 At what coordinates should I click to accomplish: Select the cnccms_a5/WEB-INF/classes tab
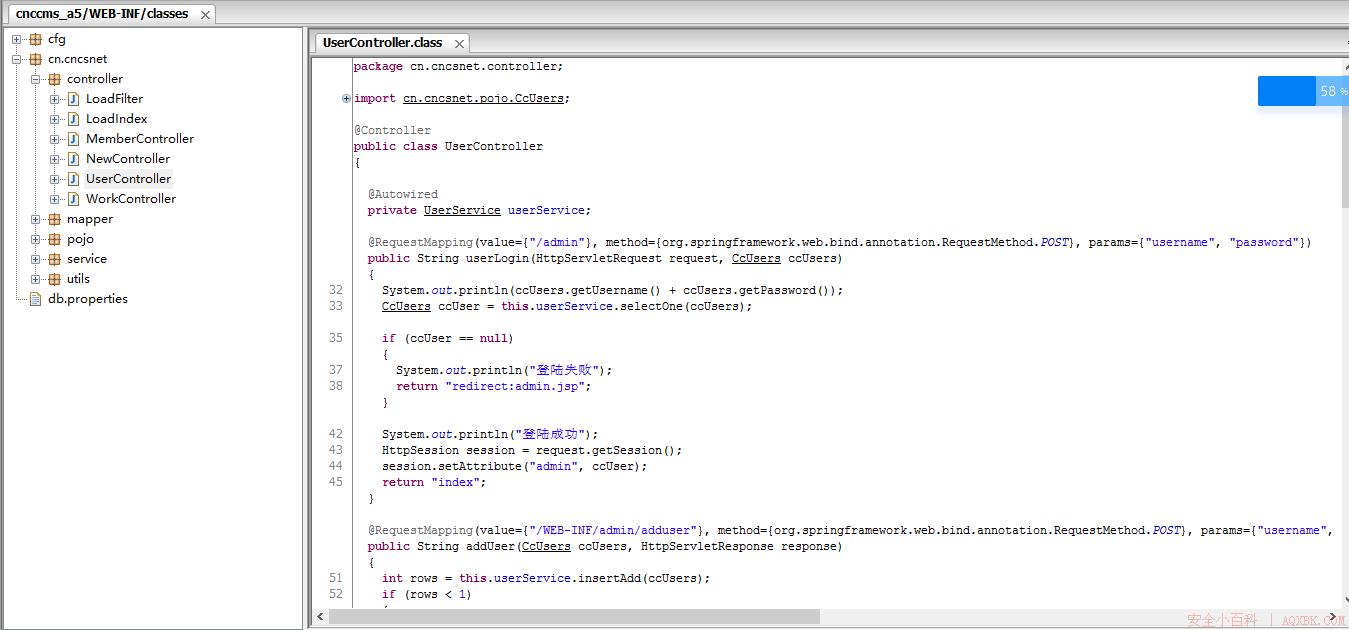pyautogui.click(x=102, y=14)
